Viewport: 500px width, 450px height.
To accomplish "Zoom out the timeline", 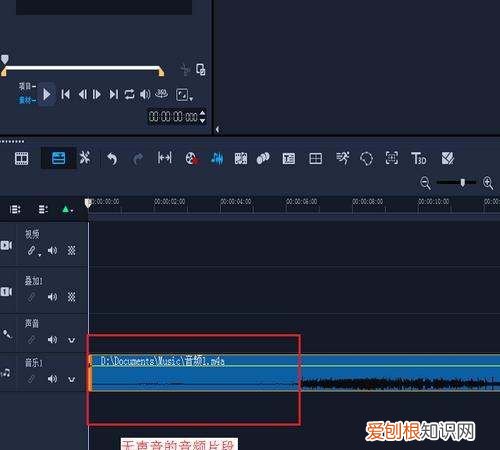I will pyautogui.click(x=425, y=183).
